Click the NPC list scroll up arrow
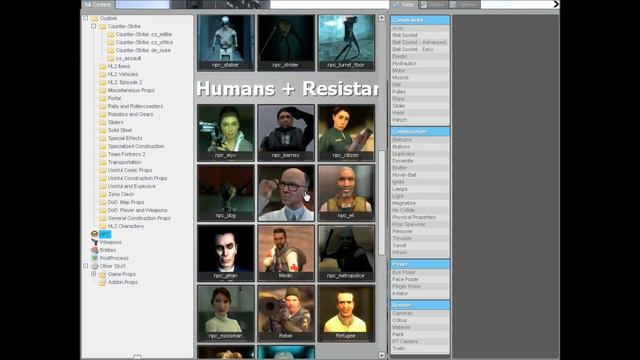 (x=382, y=18)
